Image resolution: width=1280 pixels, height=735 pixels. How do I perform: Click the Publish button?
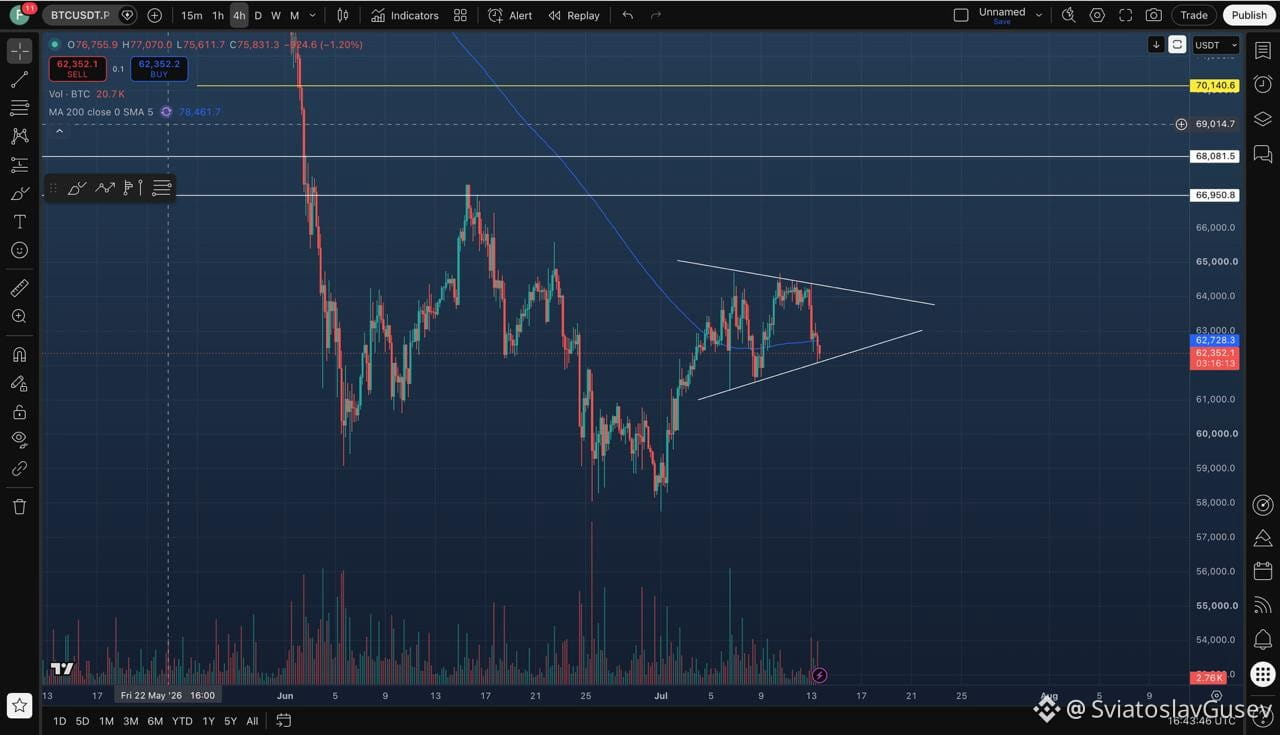(1249, 15)
